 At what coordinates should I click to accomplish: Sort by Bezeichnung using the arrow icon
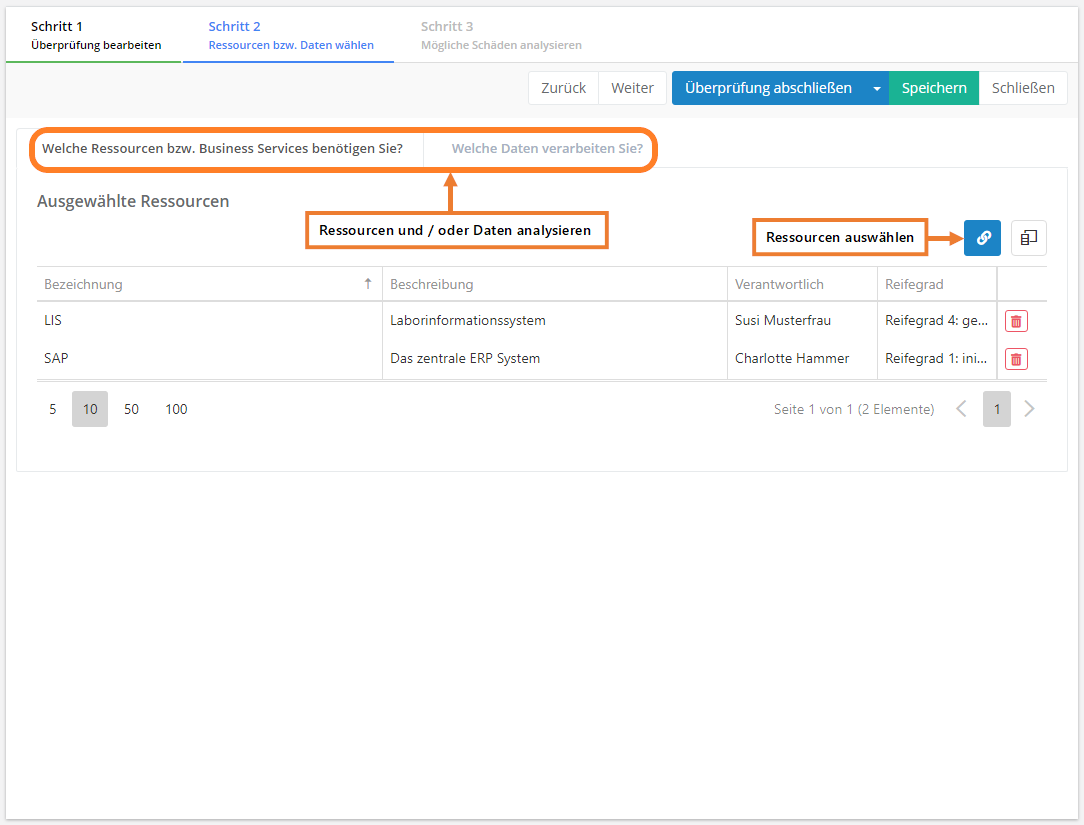pos(368,284)
